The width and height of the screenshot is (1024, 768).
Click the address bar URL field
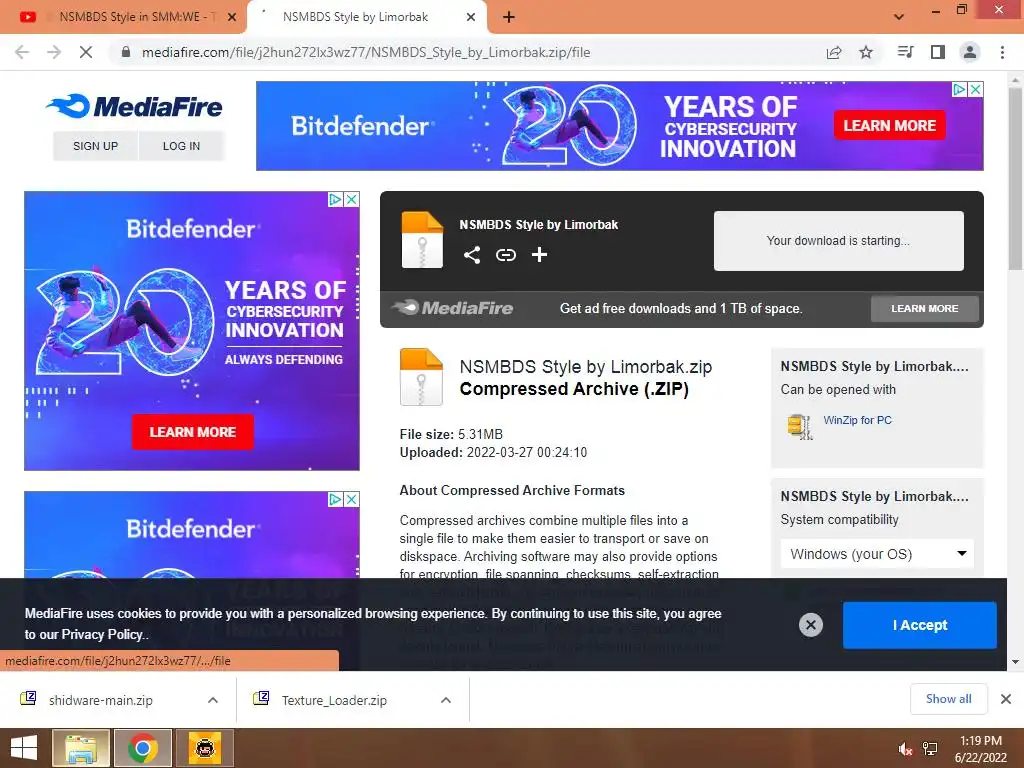coord(366,52)
